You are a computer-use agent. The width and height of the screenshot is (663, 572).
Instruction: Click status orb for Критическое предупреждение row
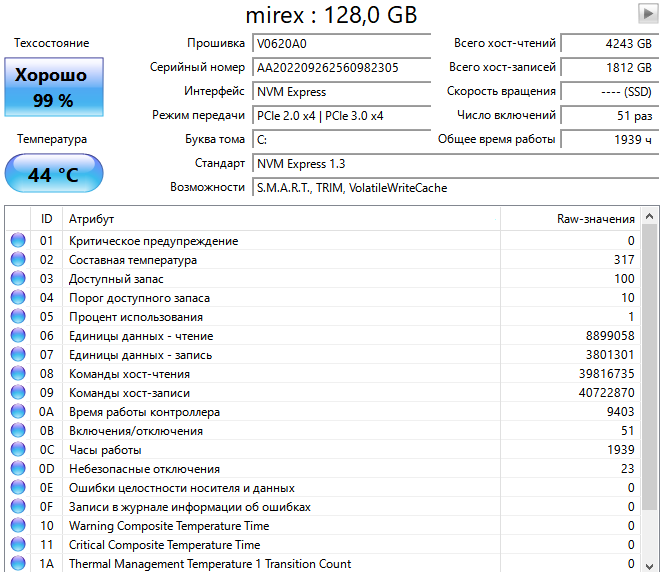[18, 241]
